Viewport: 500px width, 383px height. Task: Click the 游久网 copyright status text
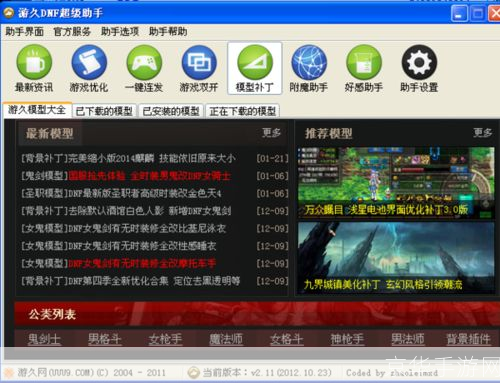[92, 372]
